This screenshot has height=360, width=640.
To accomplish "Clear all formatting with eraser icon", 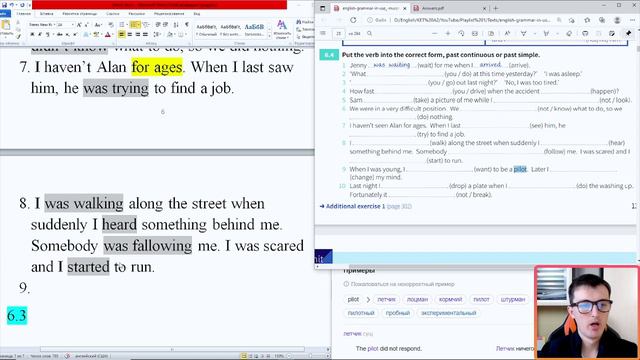I will pos(111,25).
